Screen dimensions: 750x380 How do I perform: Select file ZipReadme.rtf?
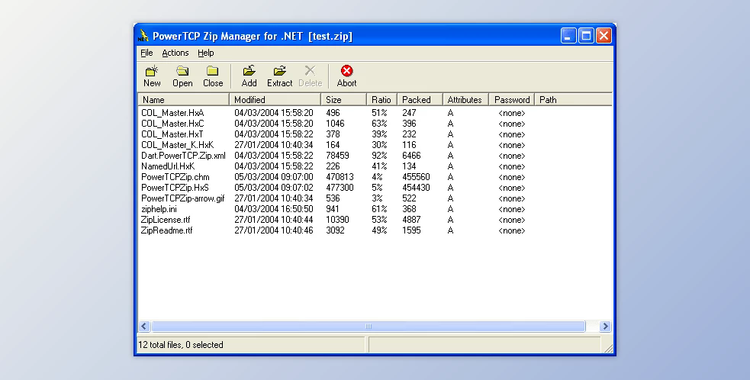pyautogui.click(x=166, y=230)
